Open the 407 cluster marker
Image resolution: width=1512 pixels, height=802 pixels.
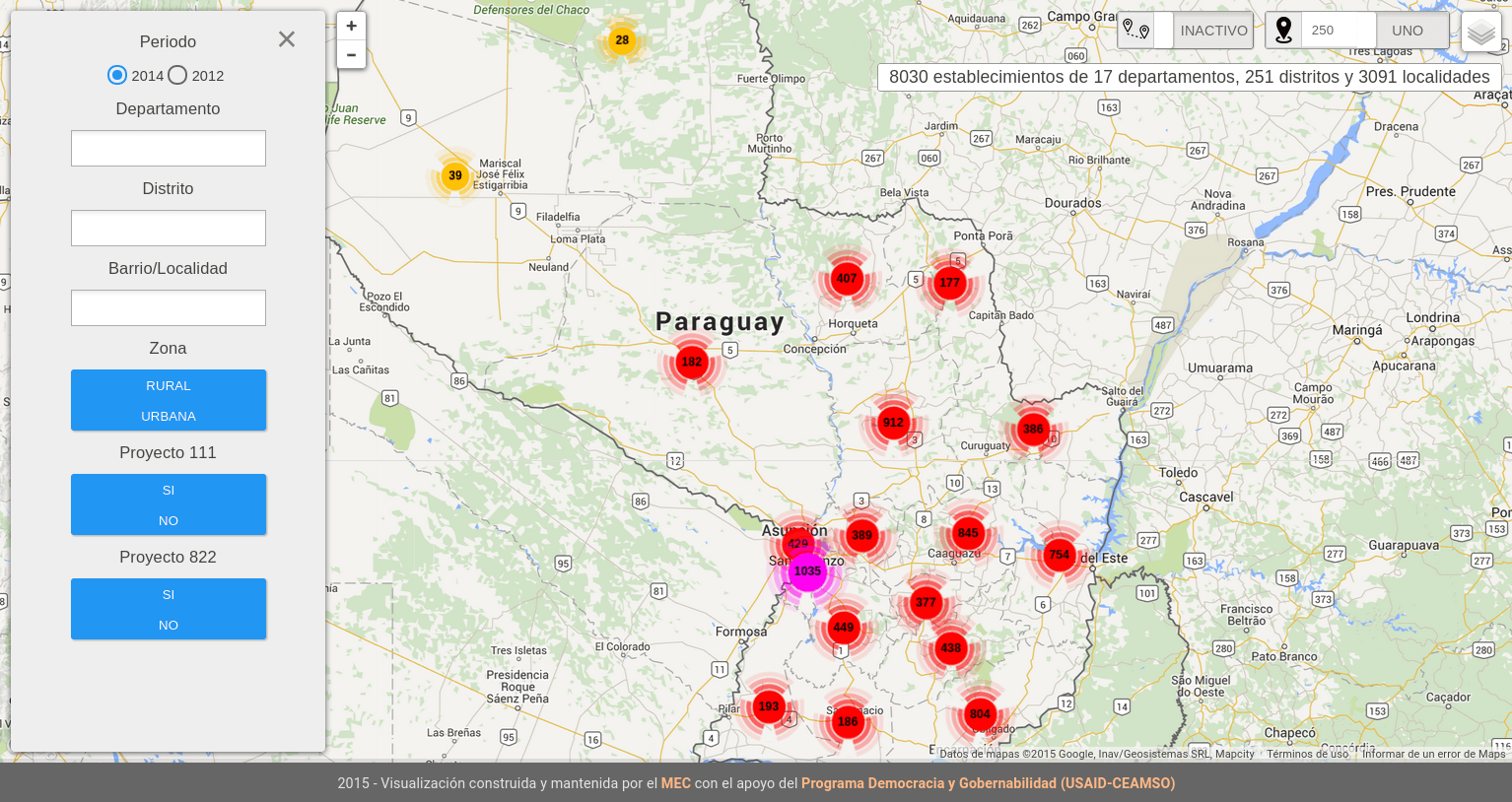pyautogui.click(x=847, y=279)
